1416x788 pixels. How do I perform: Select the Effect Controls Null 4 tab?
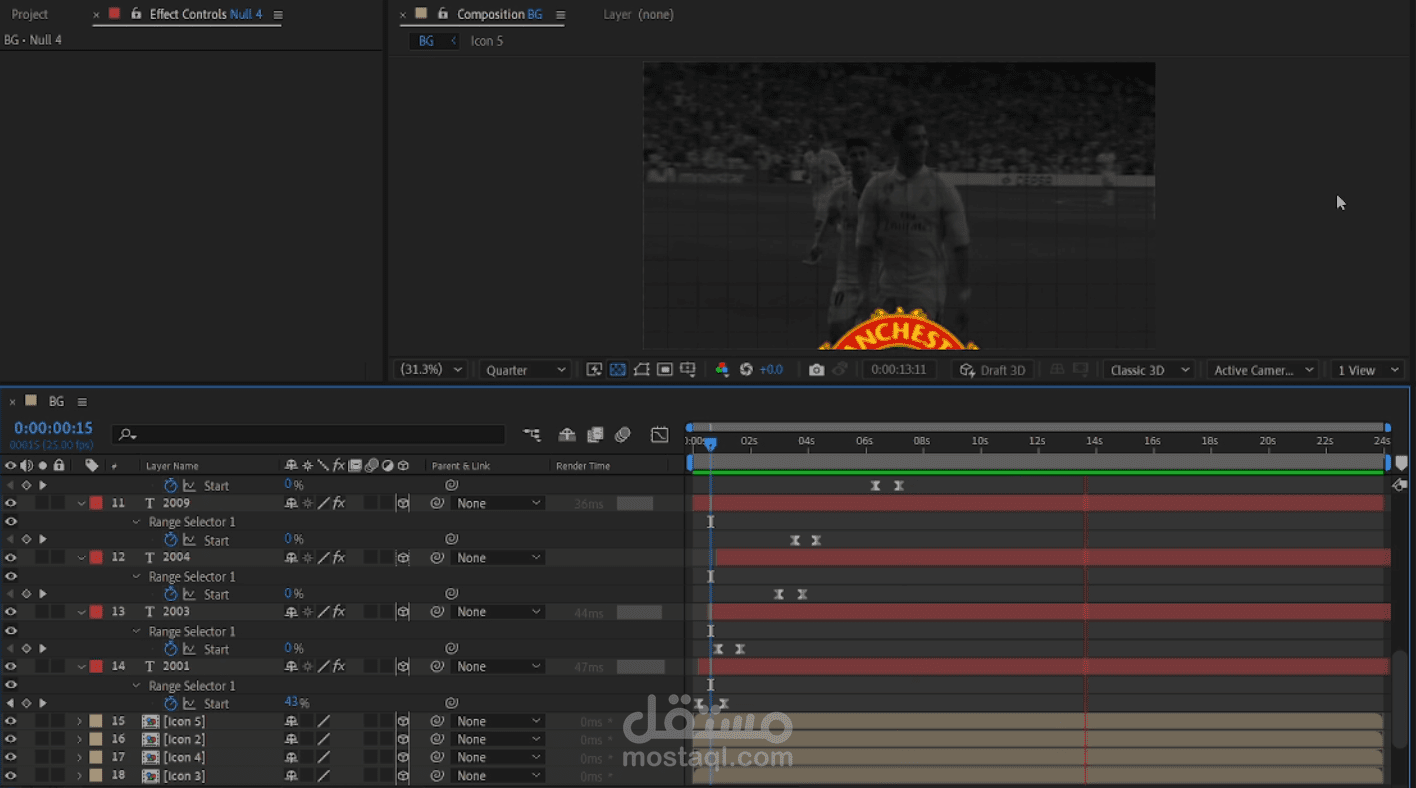(206, 14)
